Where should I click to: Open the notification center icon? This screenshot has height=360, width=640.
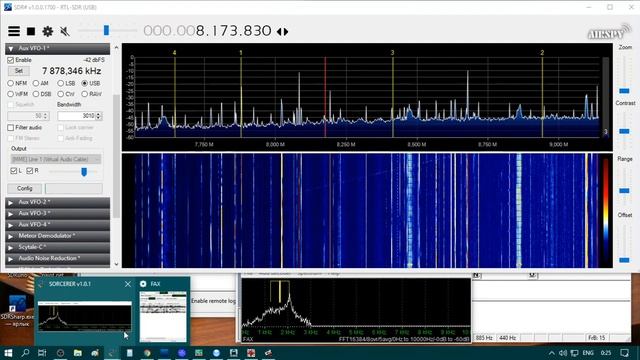[624, 353]
